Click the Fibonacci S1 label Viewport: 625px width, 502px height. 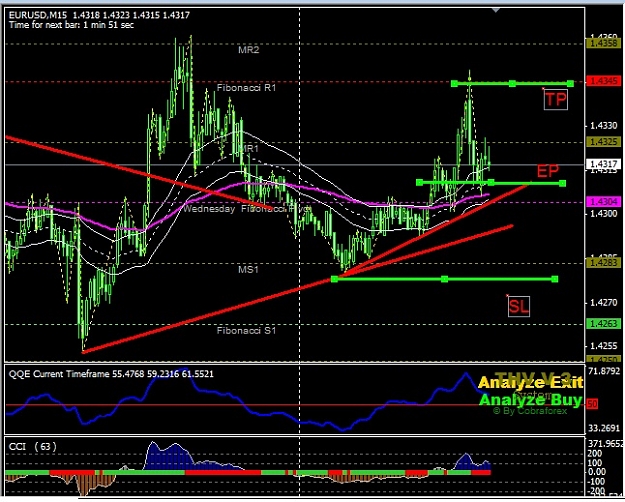(246, 331)
